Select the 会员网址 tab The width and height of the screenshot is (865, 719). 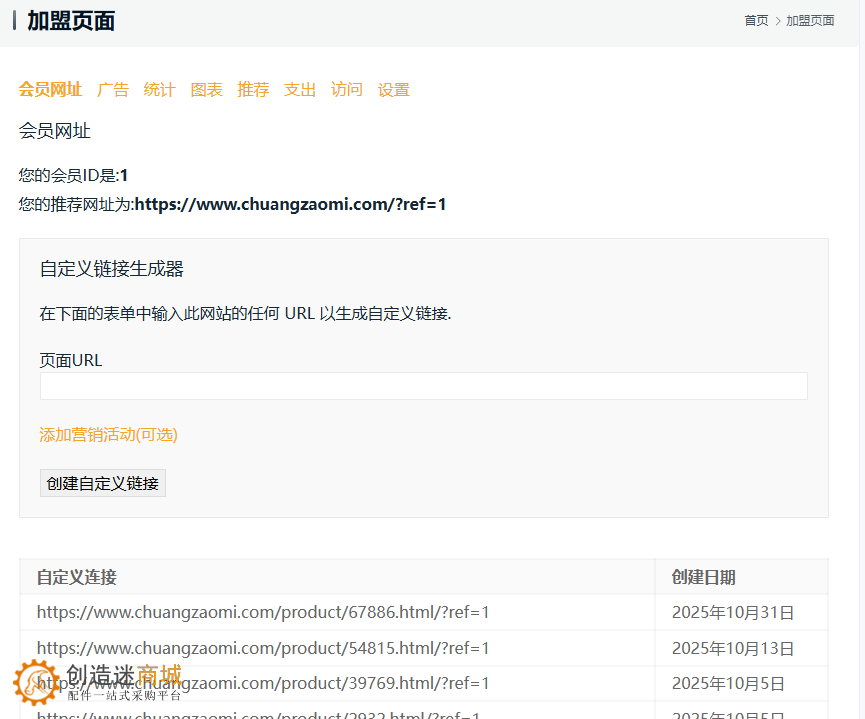[x=51, y=89]
